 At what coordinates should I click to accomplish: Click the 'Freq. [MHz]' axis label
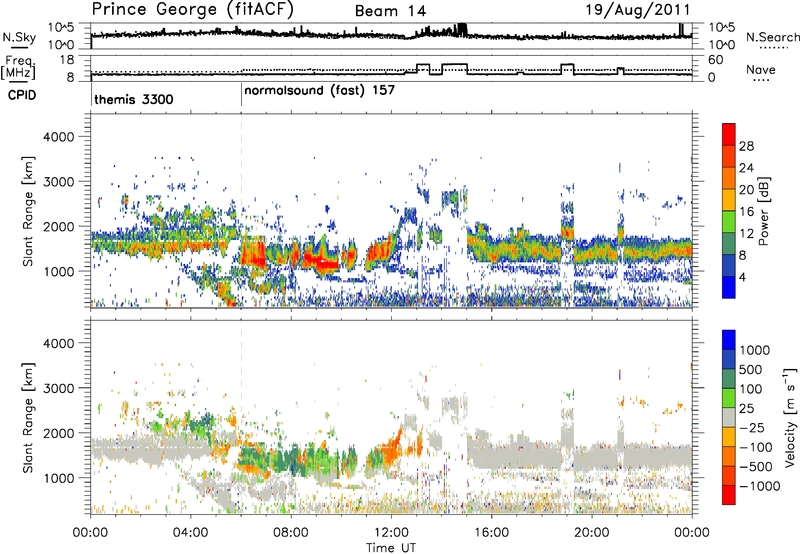tap(19, 68)
